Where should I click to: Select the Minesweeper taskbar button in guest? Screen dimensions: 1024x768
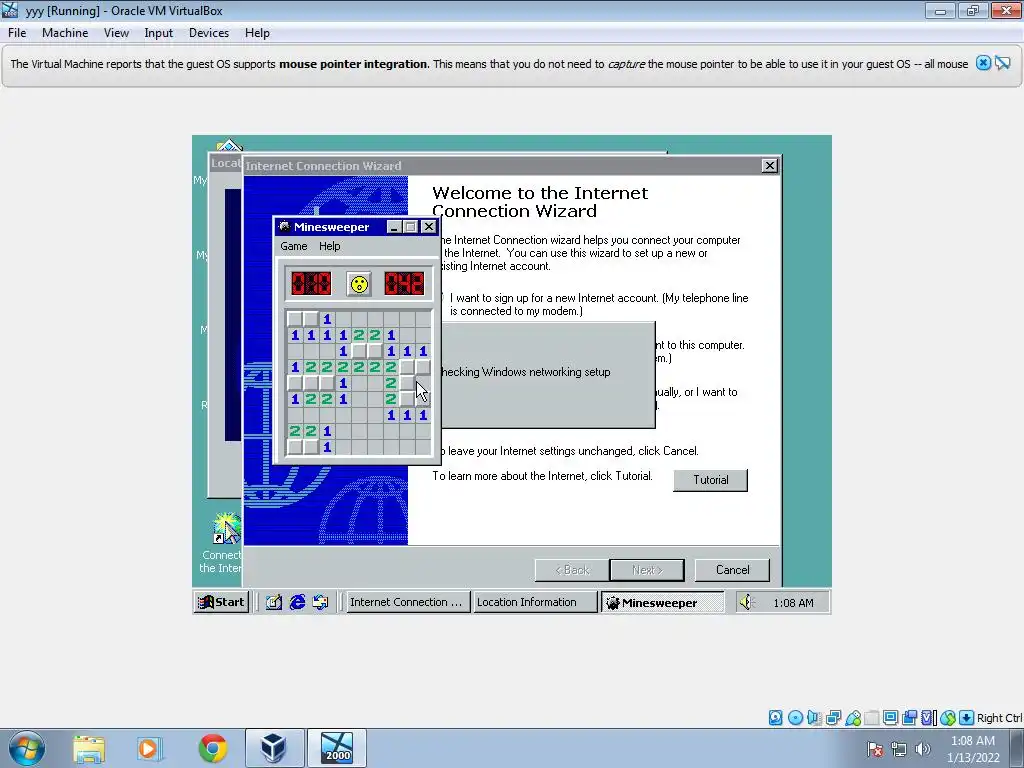point(662,602)
